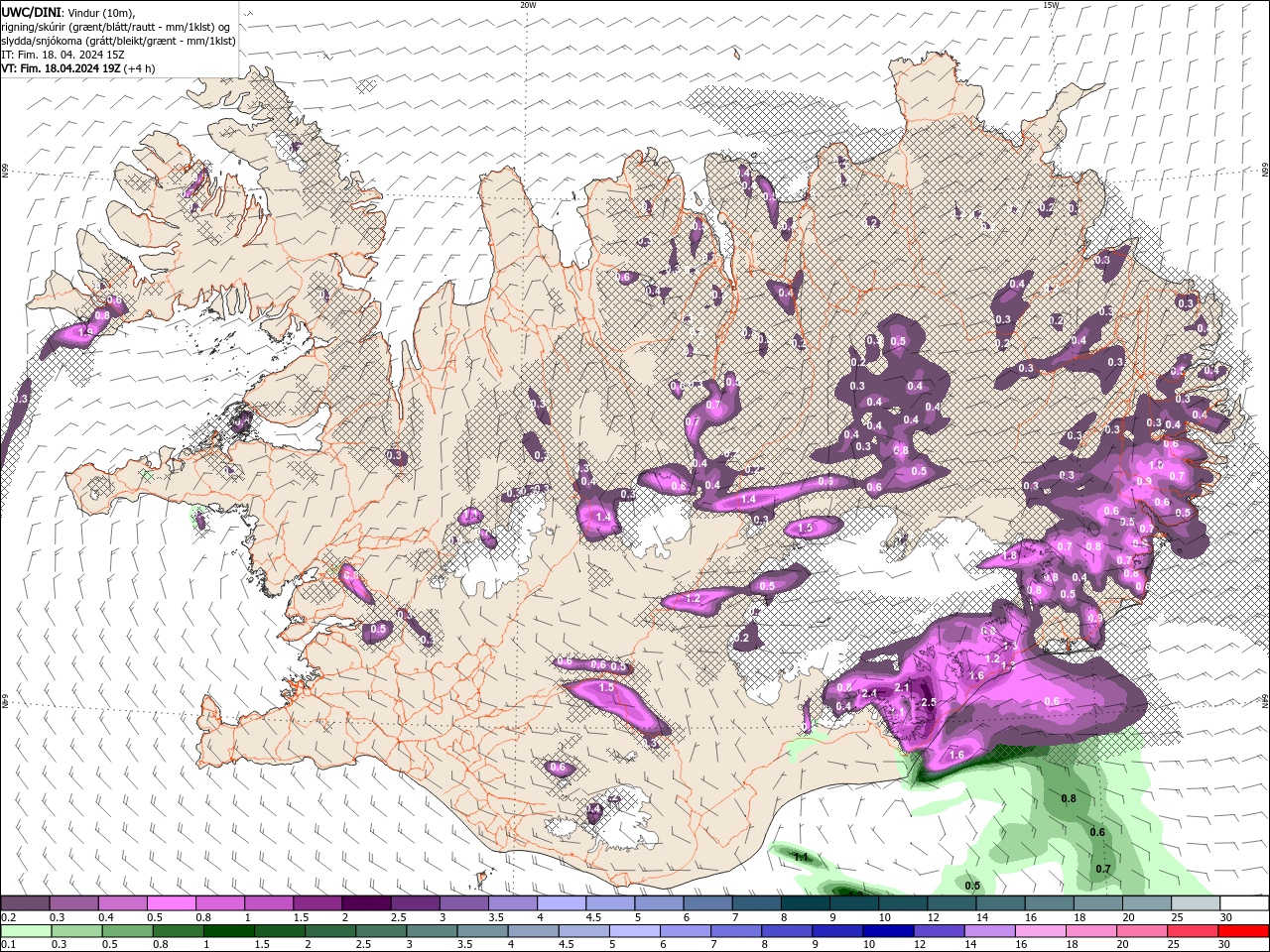Pick the pale lavender 4 mm snow swatch
This screenshot has height=952, width=1270.
pyautogui.click(x=561, y=903)
